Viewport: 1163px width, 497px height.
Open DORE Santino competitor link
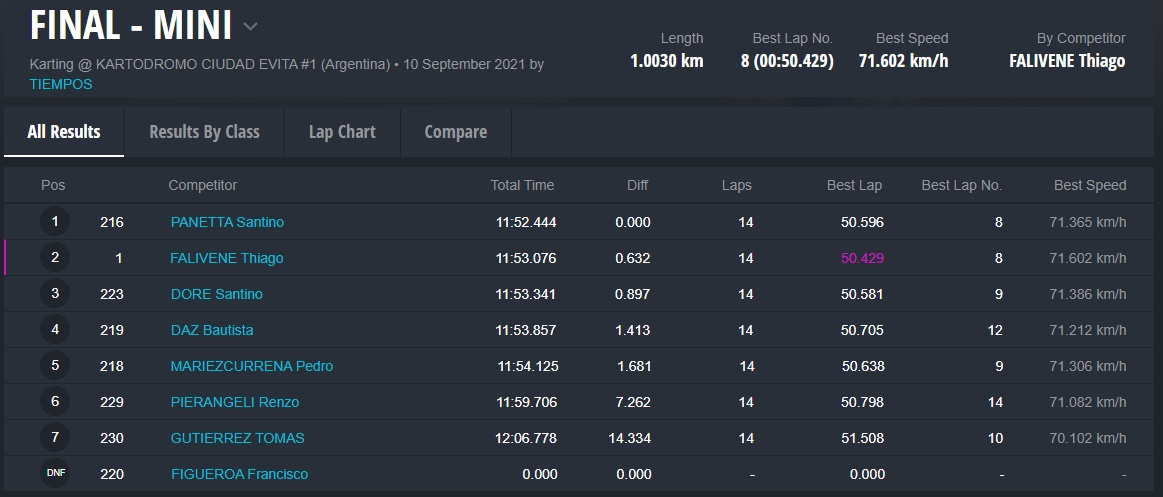[217, 294]
